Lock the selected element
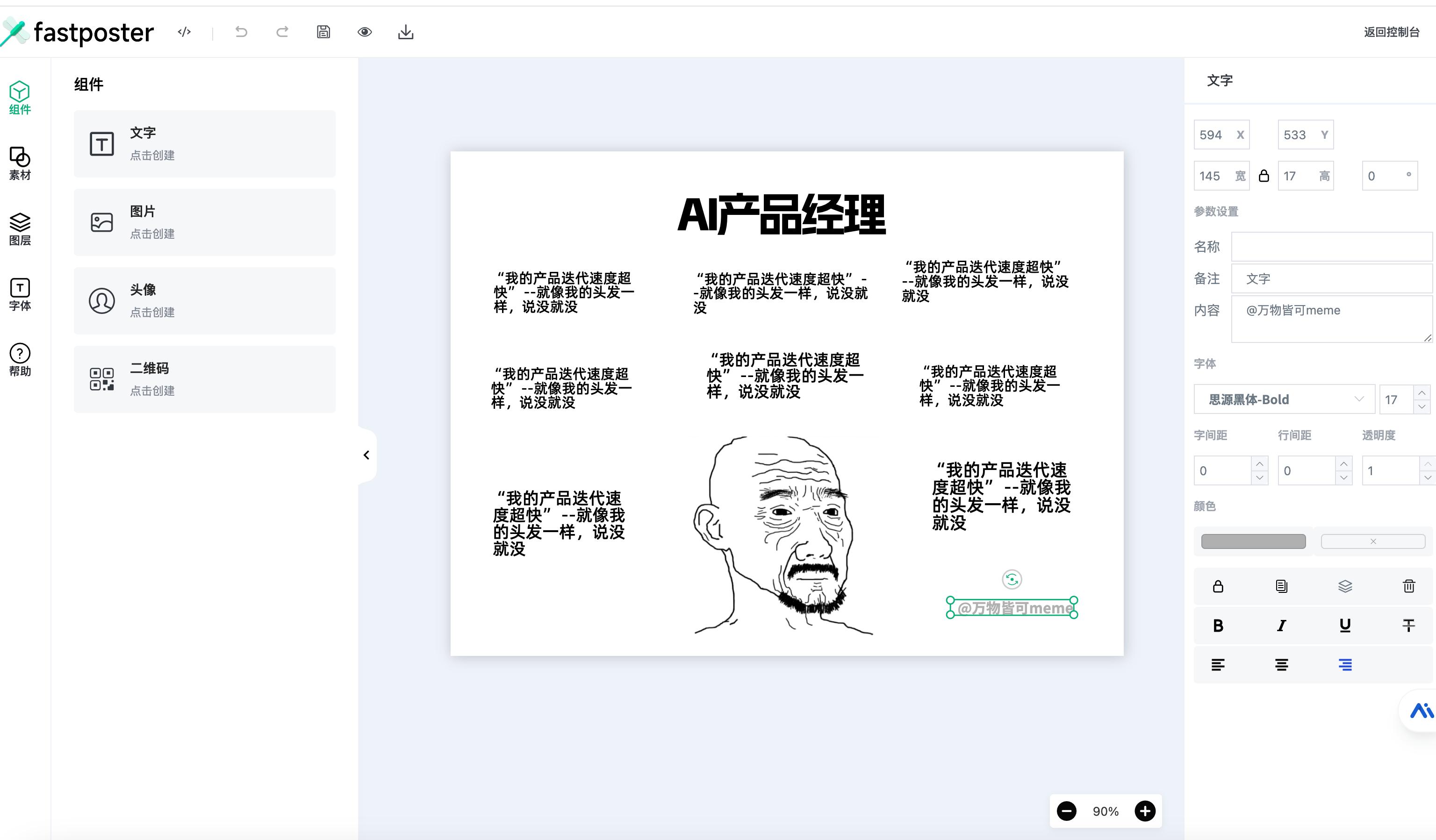The height and width of the screenshot is (840, 1436). 1218,586
